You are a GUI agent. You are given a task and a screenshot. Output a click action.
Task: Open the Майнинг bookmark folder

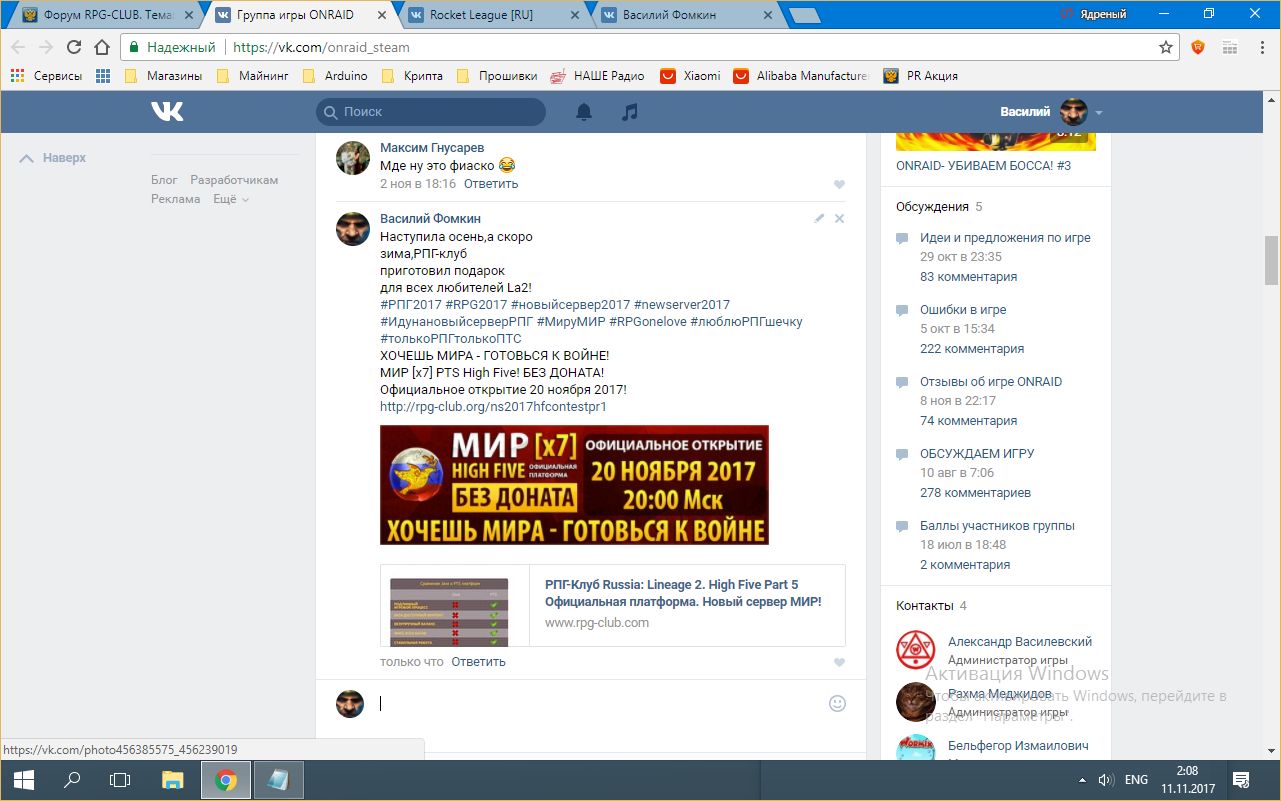click(x=253, y=76)
